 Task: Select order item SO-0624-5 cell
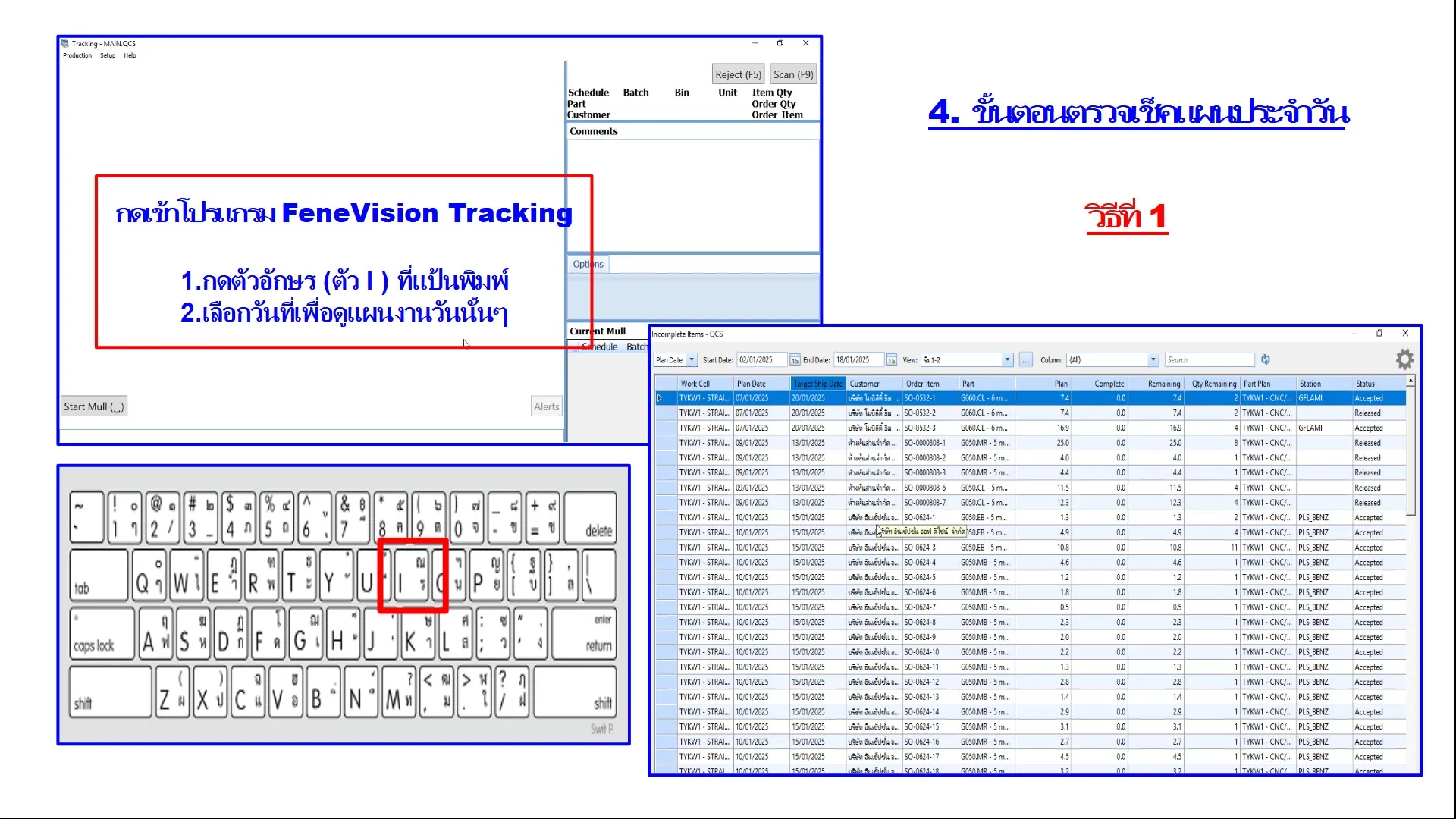(x=930, y=577)
